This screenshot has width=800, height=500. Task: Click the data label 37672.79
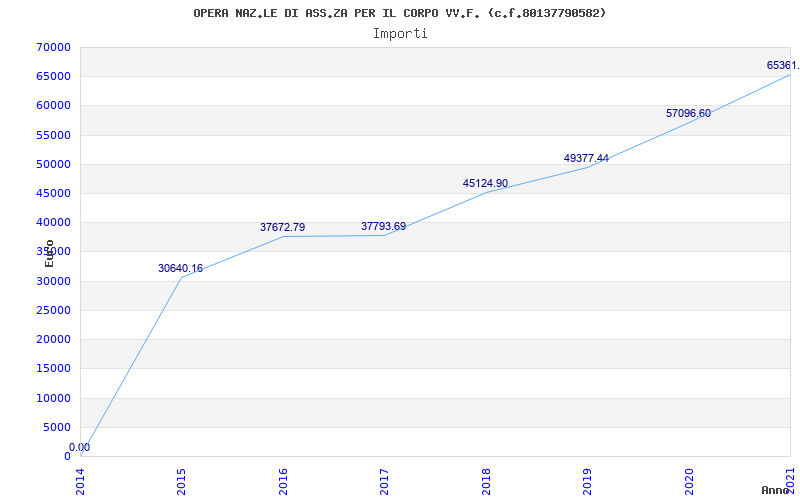pos(283,228)
